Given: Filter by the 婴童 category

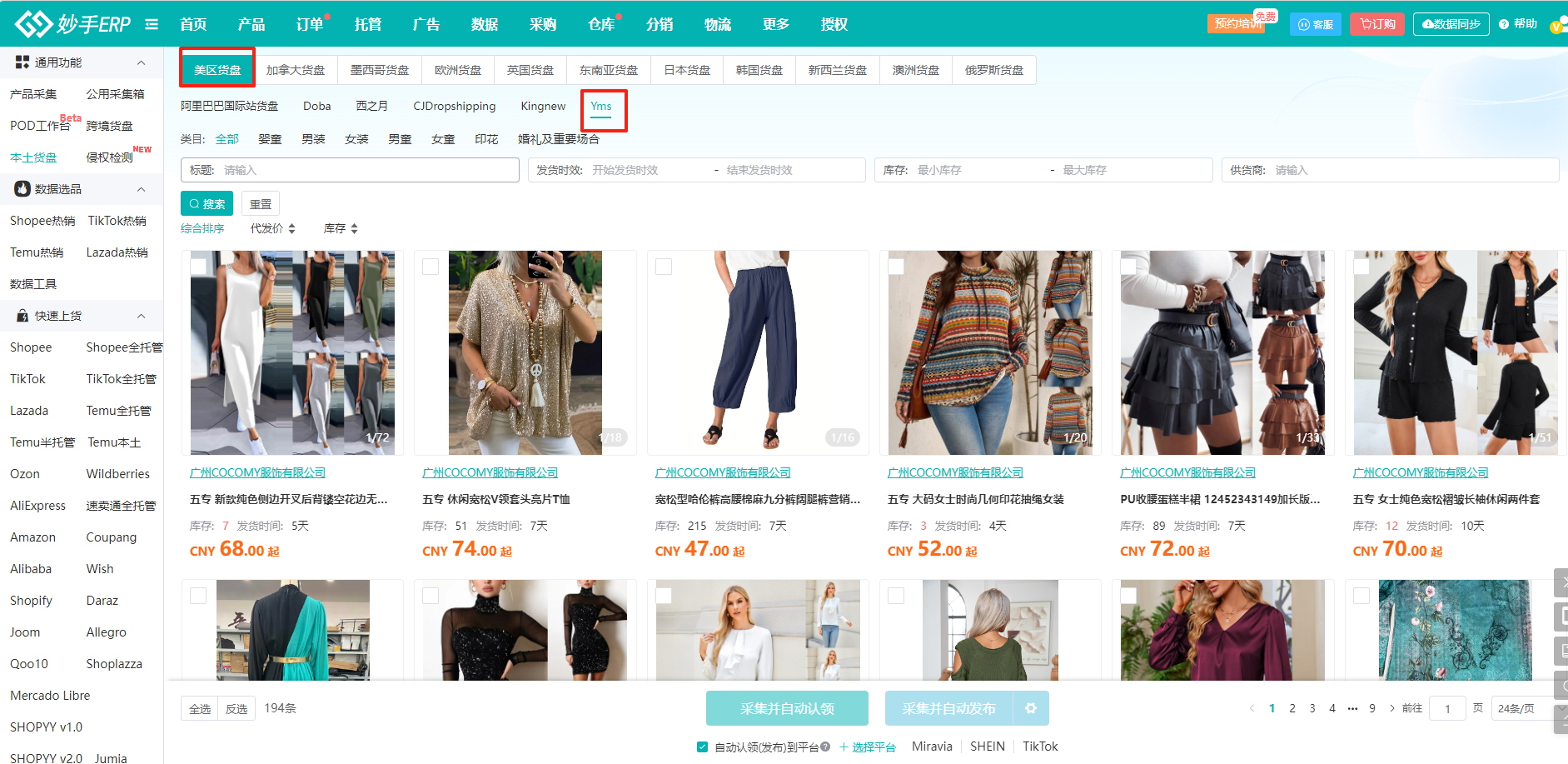Looking at the screenshot, I should coord(270,139).
